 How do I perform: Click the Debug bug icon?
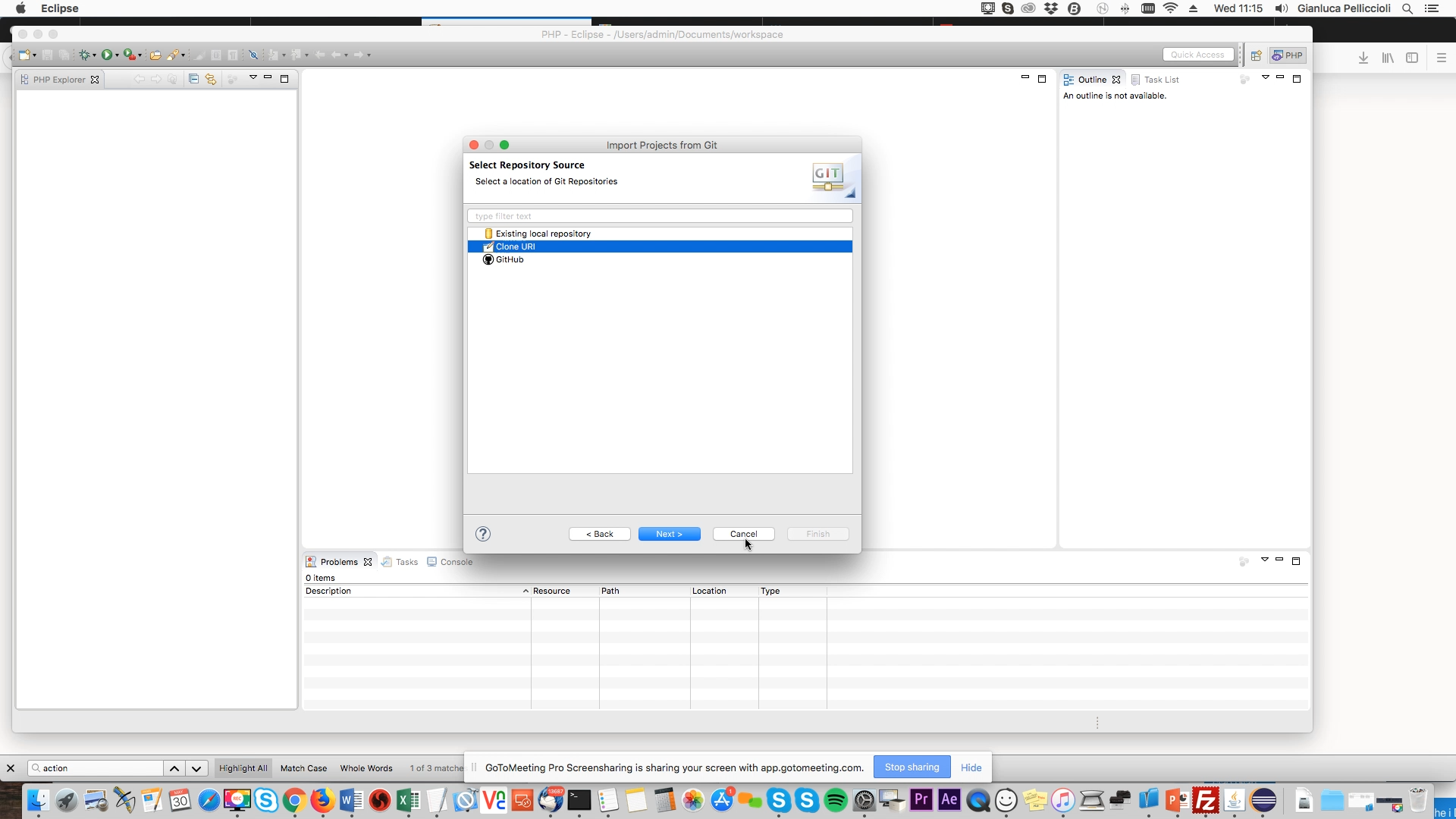pos(84,55)
